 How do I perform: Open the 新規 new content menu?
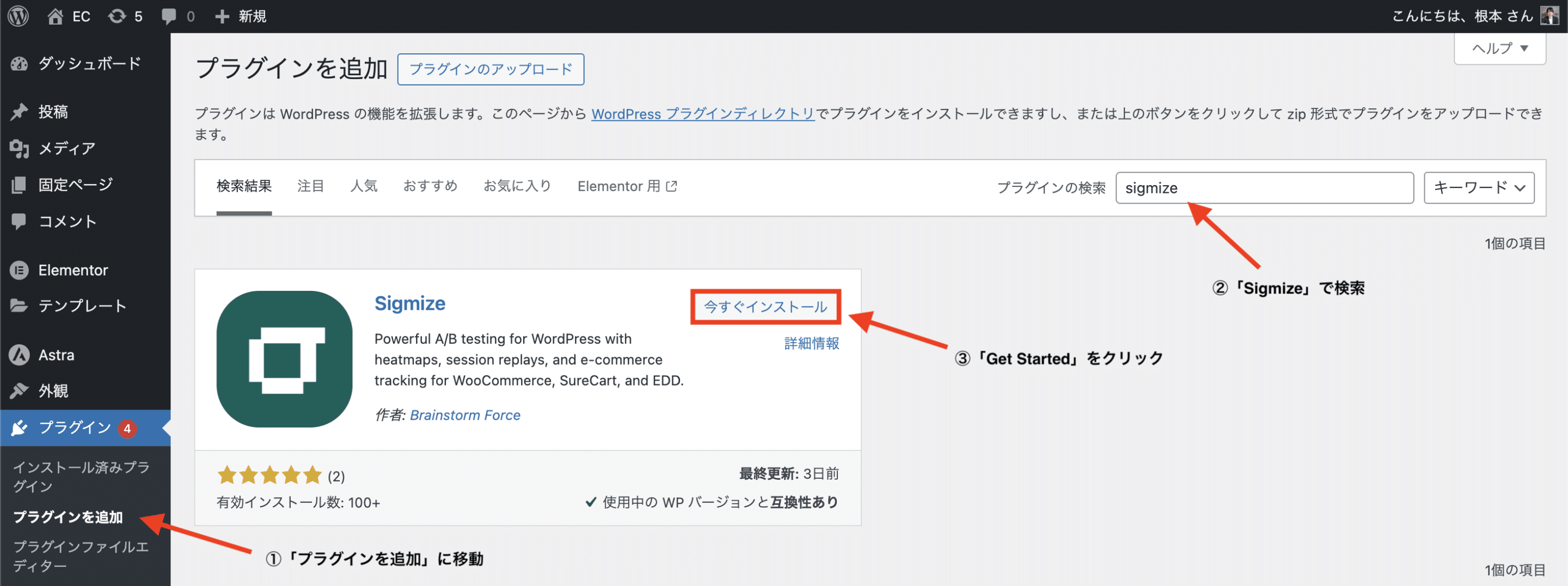[241, 16]
